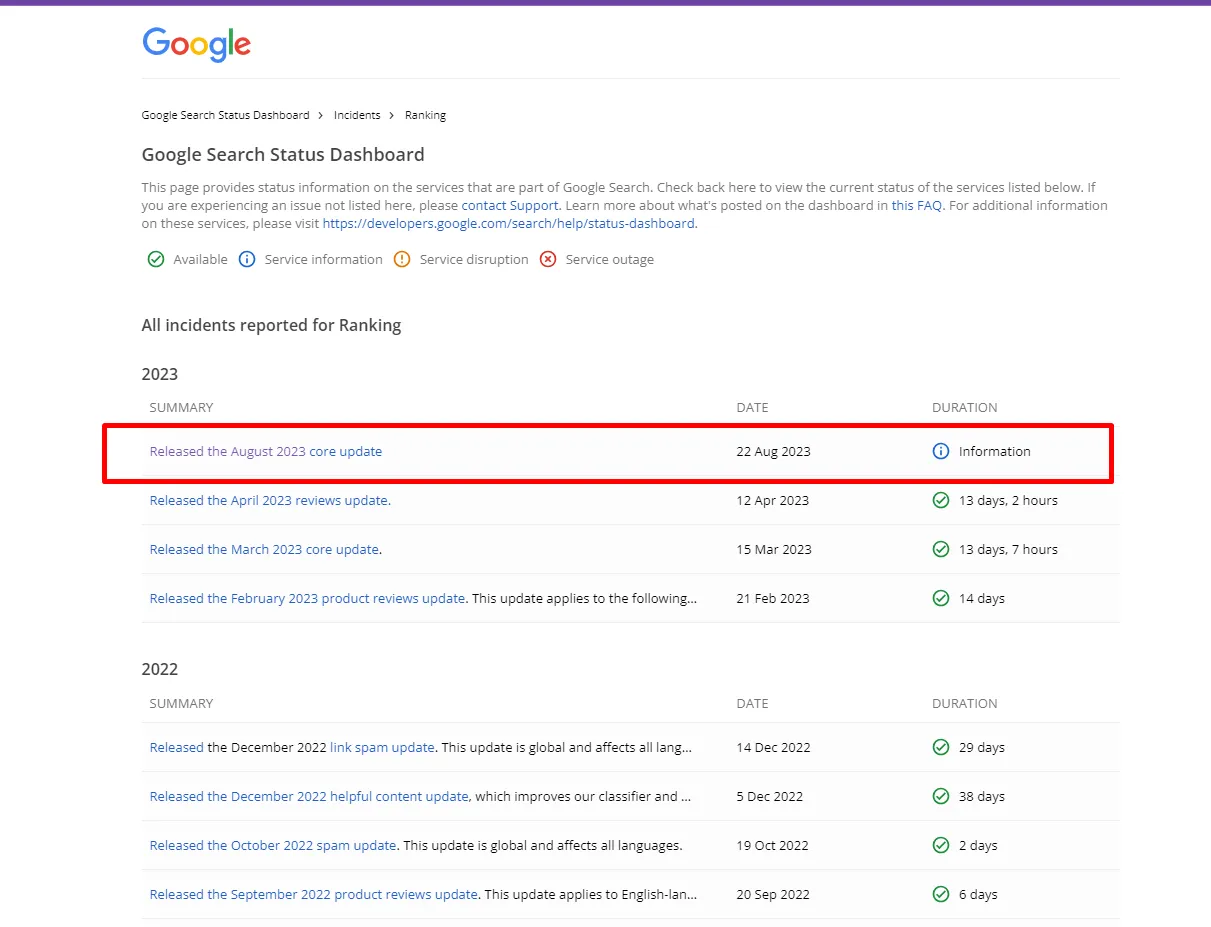Click the 'Released' link in the 14 Dec 2022 row
1211x927 pixels.
point(176,747)
